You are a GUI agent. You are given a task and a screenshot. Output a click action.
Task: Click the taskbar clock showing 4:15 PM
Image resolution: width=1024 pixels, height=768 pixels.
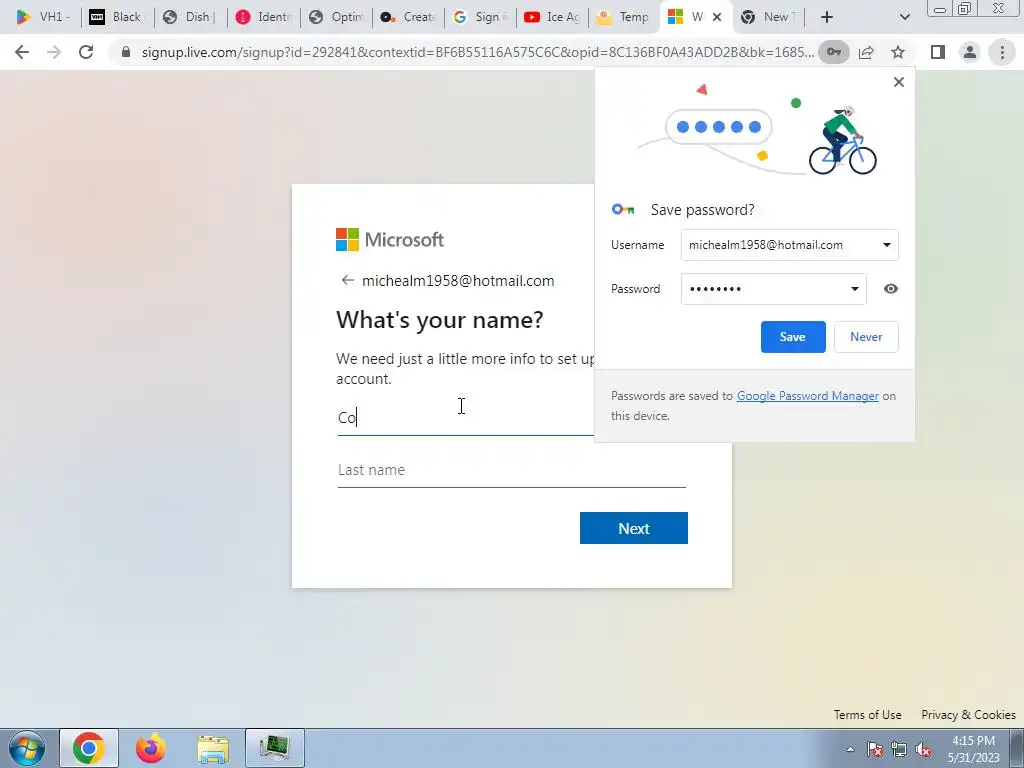(x=973, y=749)
